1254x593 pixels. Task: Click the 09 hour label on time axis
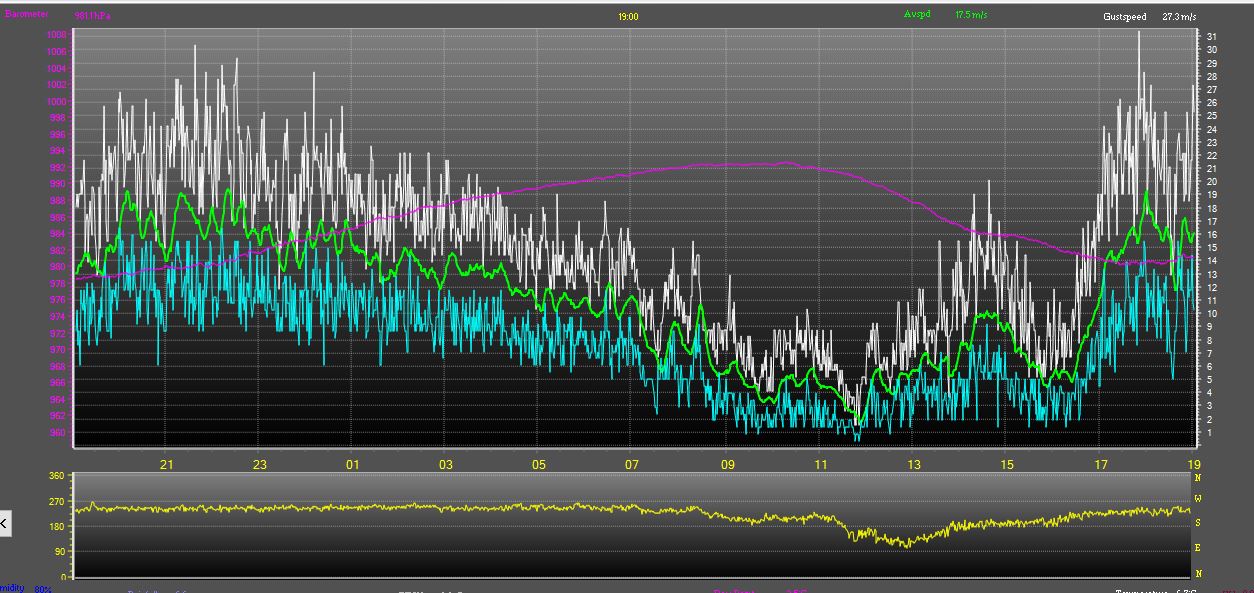(x=727, y=464)
